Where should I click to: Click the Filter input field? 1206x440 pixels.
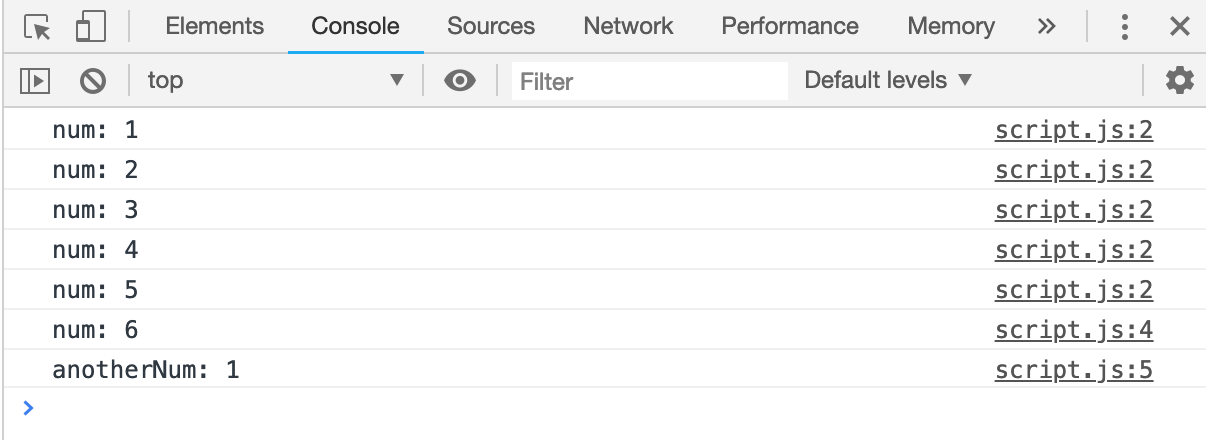pos(650,80)
